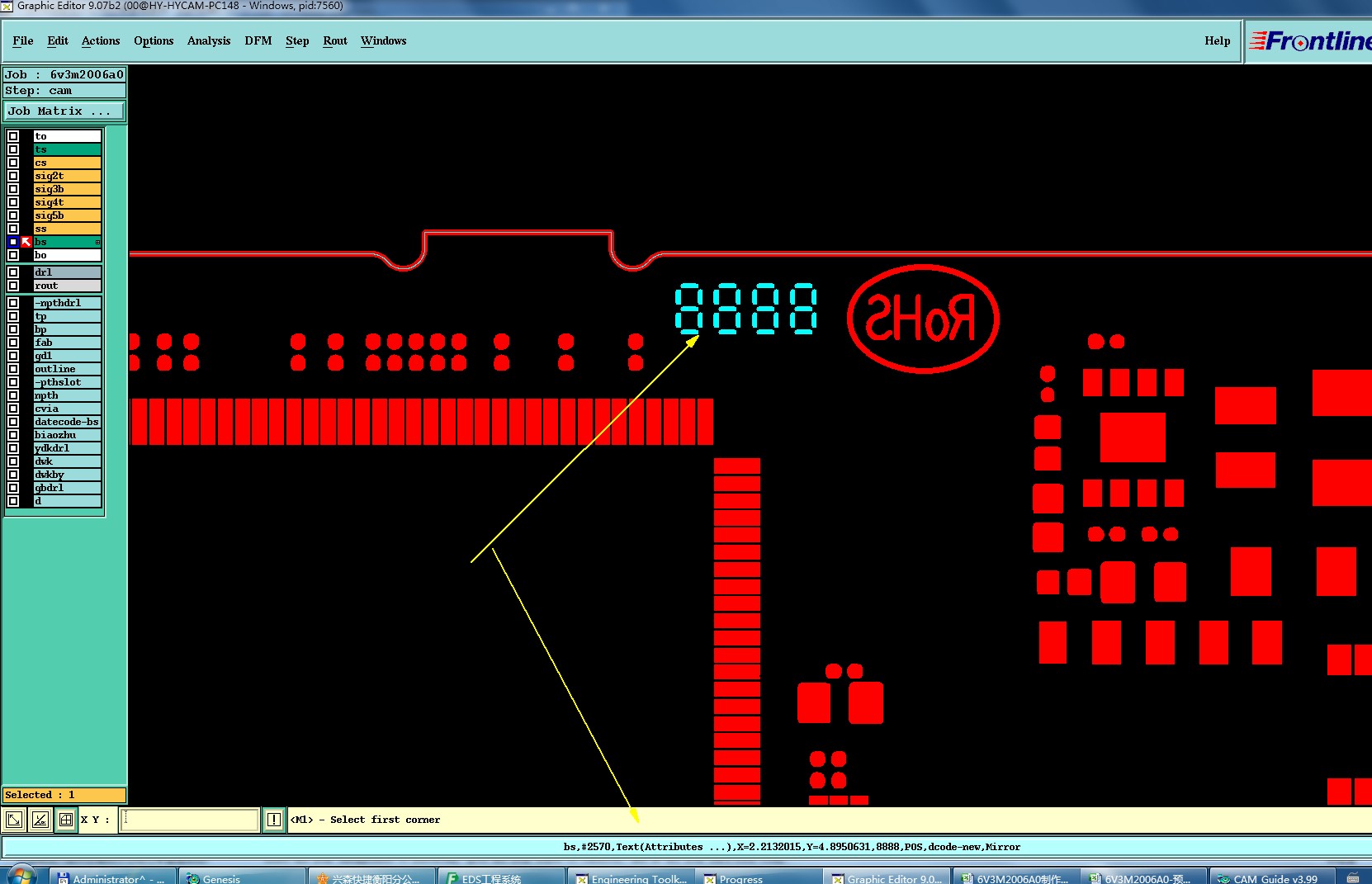Click the Frontline logo
This screenshot has width=1372, height=884.
click(1309, 40)
